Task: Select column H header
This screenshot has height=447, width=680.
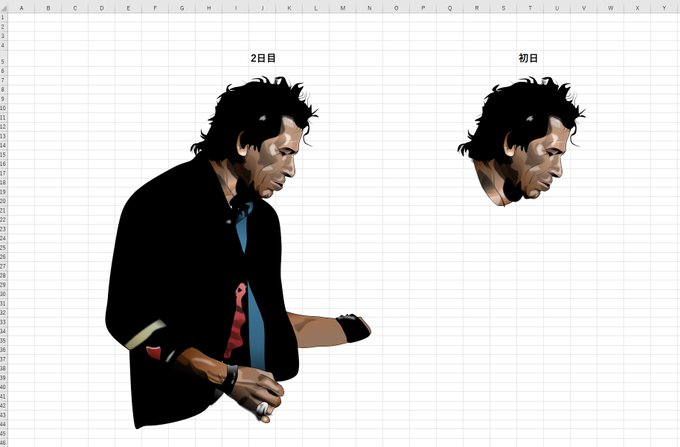Action: pos(209,8)
